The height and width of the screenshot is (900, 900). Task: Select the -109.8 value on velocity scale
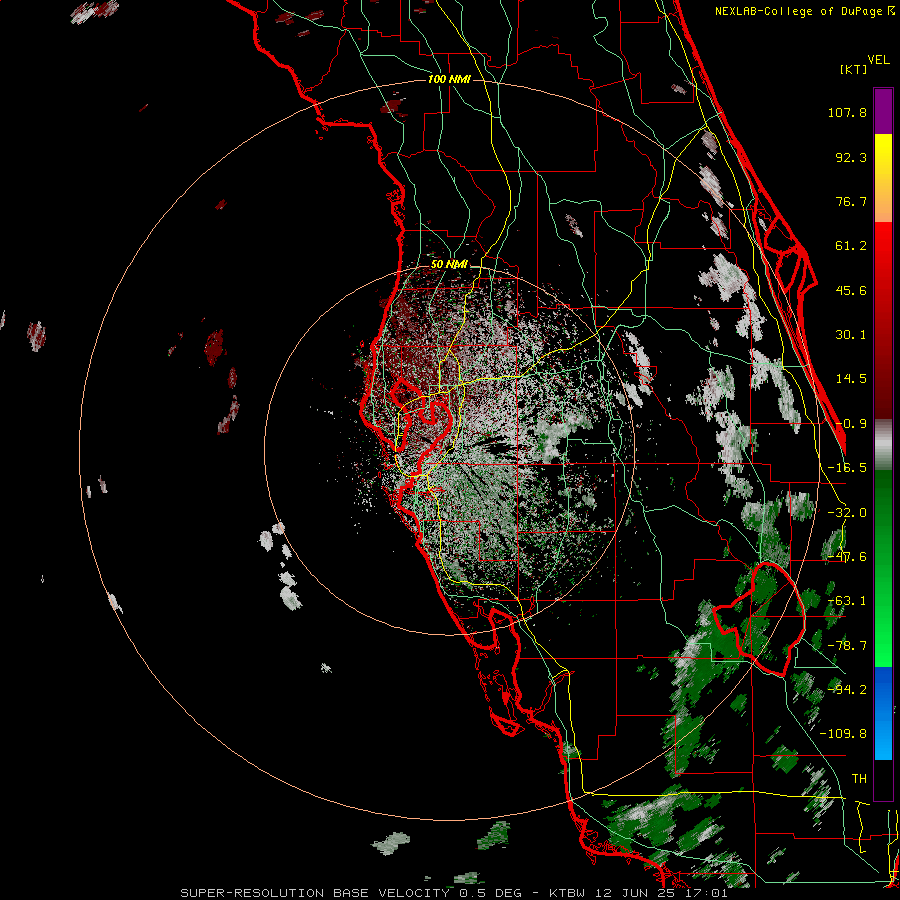click(x=843, y=734)
